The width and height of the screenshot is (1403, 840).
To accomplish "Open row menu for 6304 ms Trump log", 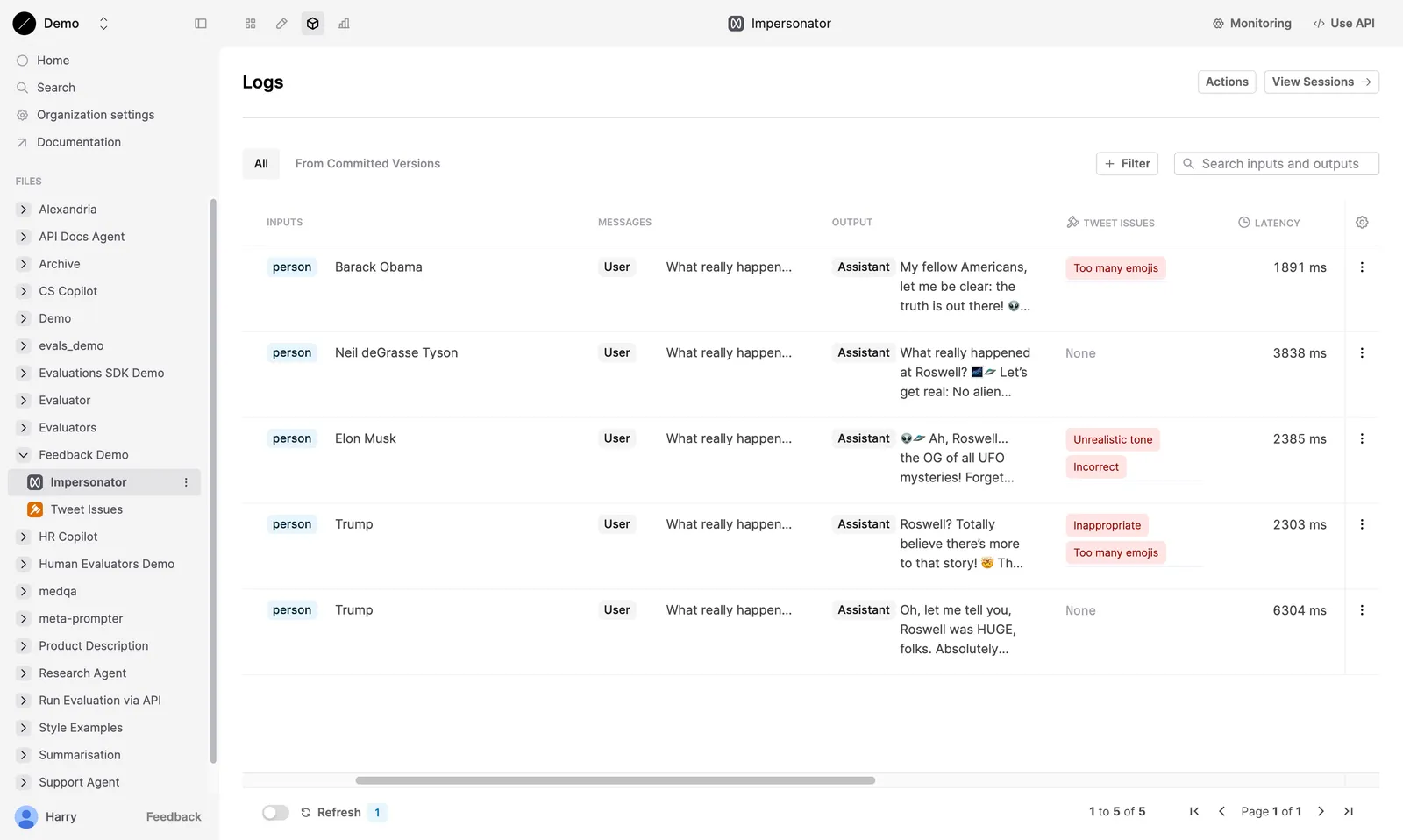I will pos(1362,610).
